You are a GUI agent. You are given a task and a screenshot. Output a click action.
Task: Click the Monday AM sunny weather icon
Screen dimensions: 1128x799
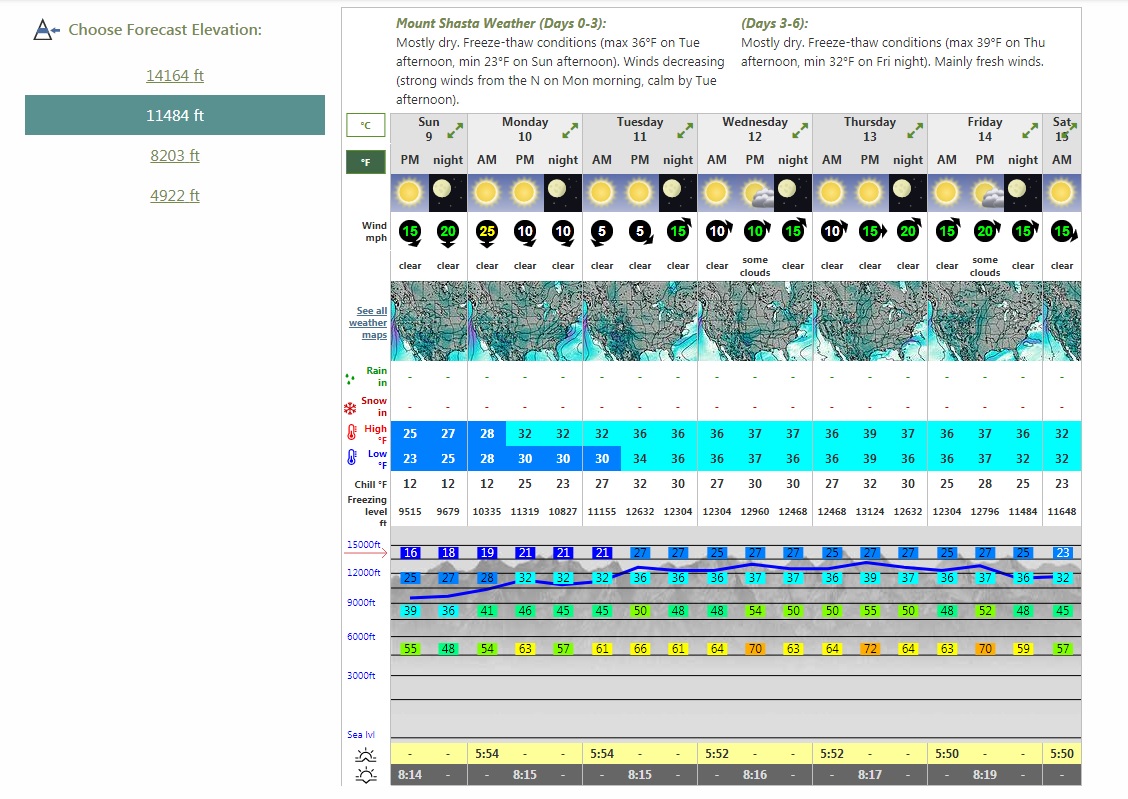coord(487,193)
